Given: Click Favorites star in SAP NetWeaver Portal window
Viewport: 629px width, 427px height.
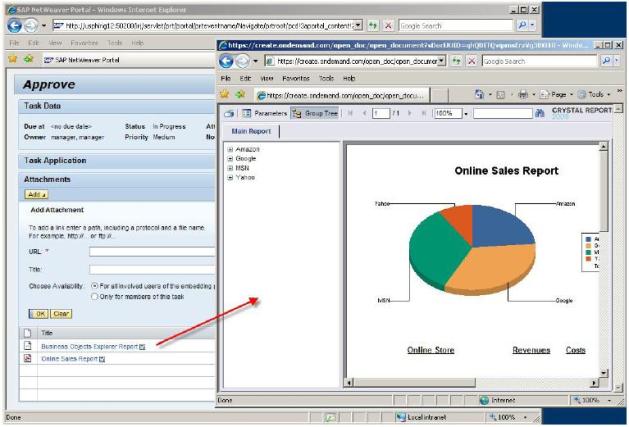Looking at the screenshot, I should click(13, 59).
